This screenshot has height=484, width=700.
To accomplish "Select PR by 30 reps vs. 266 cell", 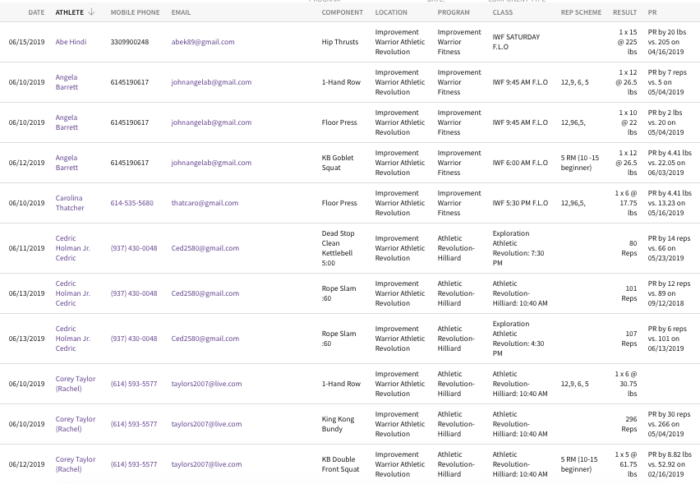I will click(x=669, y=424).
